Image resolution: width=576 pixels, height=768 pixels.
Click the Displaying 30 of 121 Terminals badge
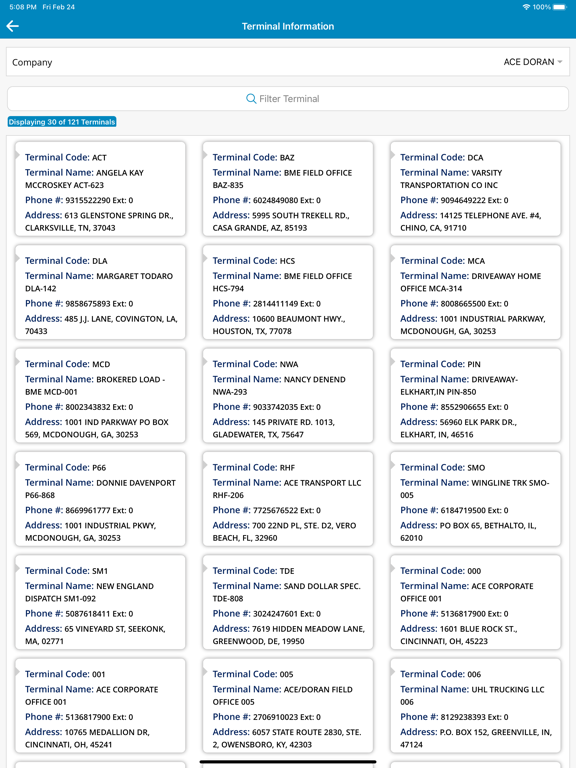(x=62, y=122)
